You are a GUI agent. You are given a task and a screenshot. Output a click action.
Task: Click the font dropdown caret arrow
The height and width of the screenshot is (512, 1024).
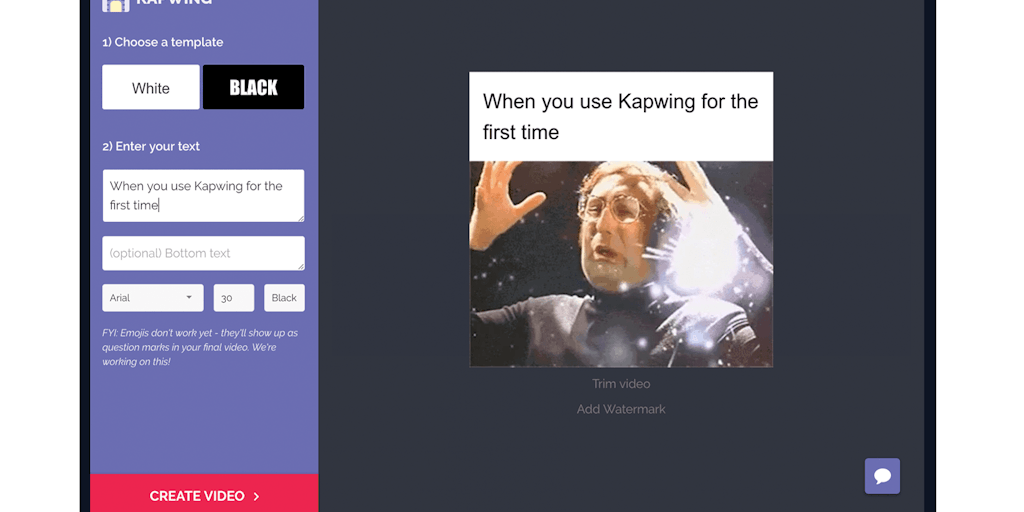click(189, 297)
